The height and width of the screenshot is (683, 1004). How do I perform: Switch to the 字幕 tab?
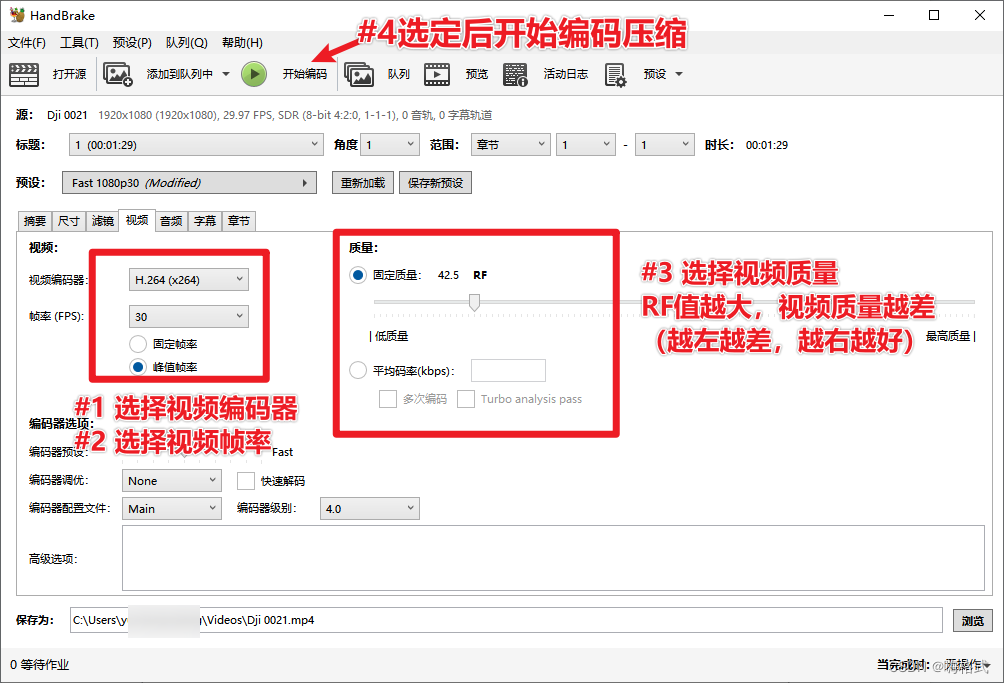tap(205, 221)
